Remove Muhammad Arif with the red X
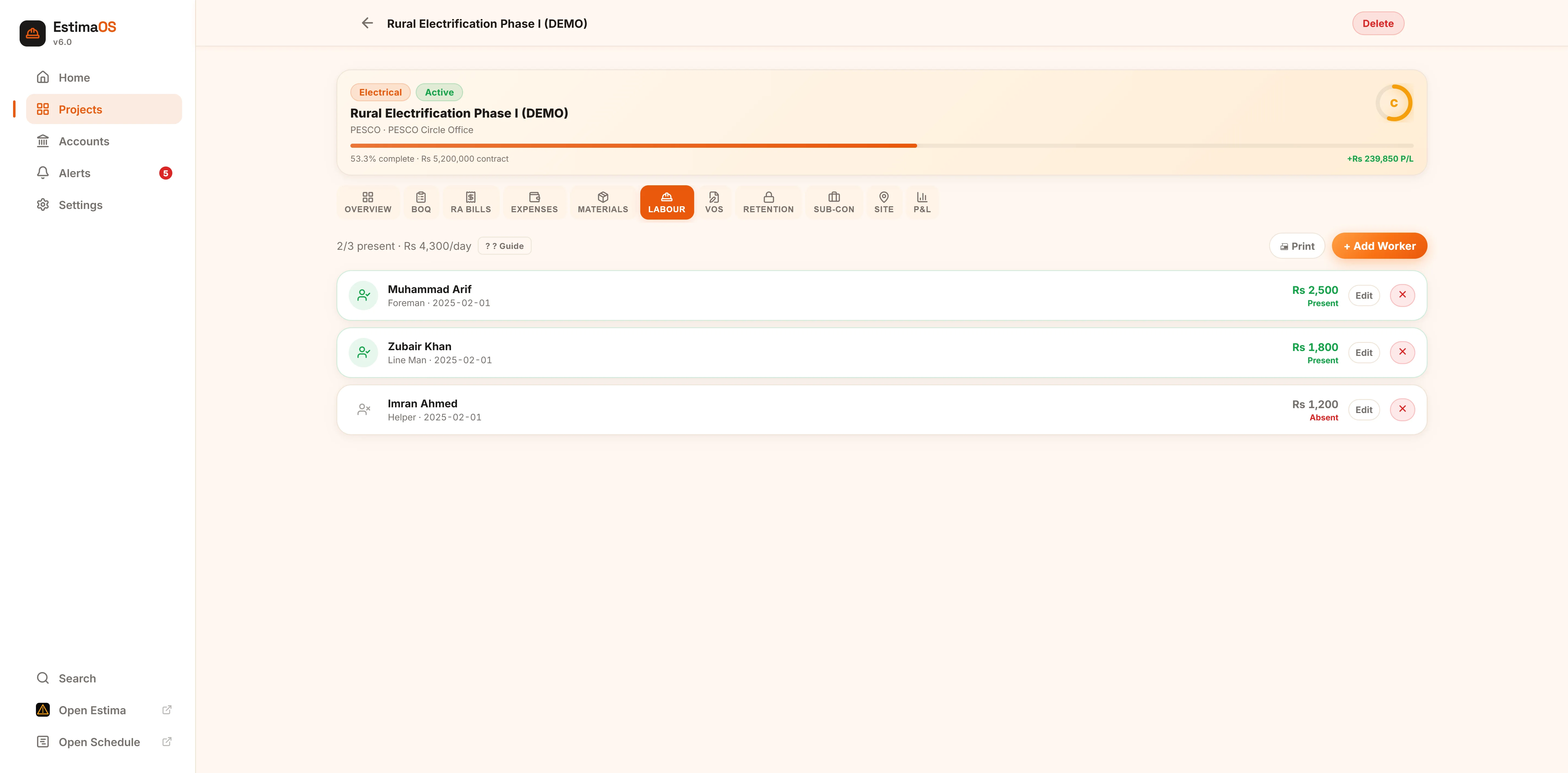The height and width of the screenshot is (773, 1568). tap(1402, 295)
